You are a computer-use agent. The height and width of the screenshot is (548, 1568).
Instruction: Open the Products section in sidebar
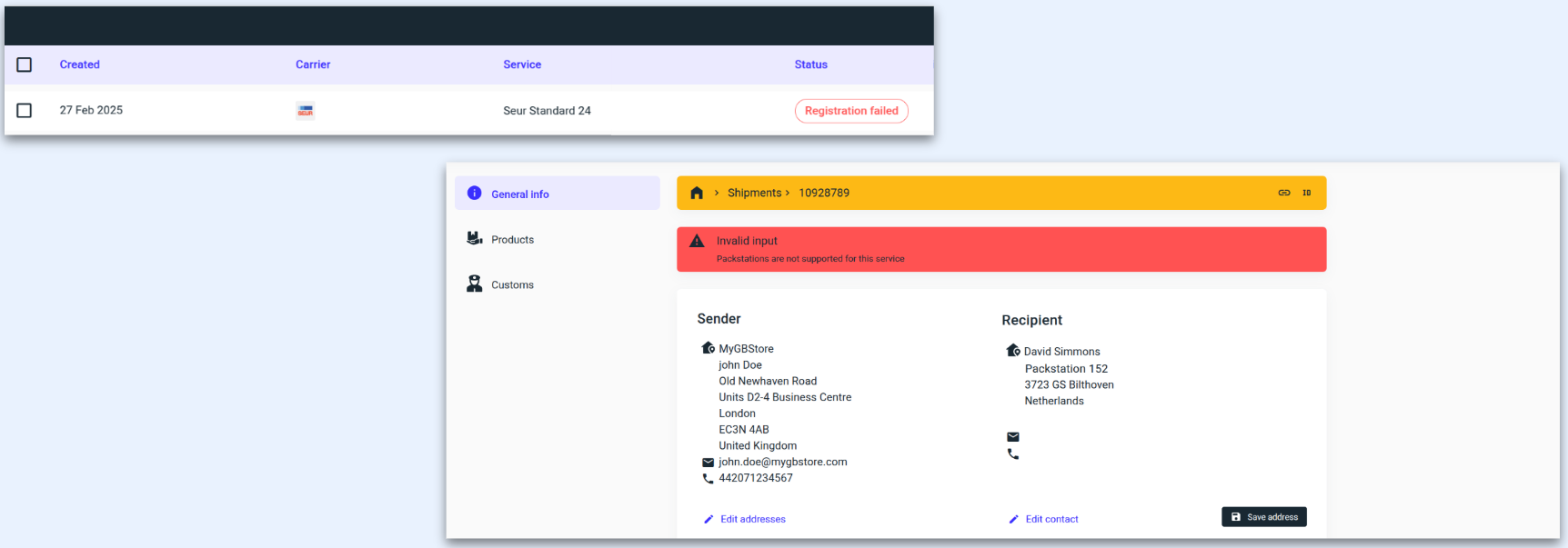(x=512, y=239)
